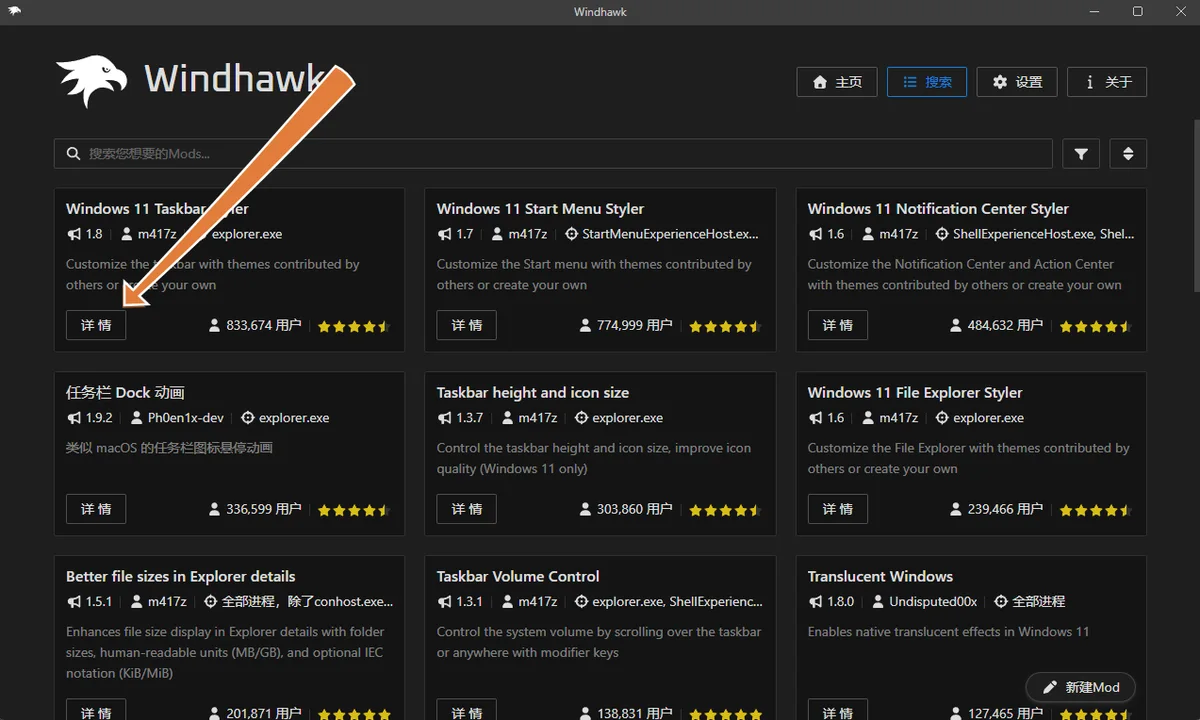Open 详情 for Windows 11 Taskbar Styler
1200x720 pixels.
[x=96, y=325]
